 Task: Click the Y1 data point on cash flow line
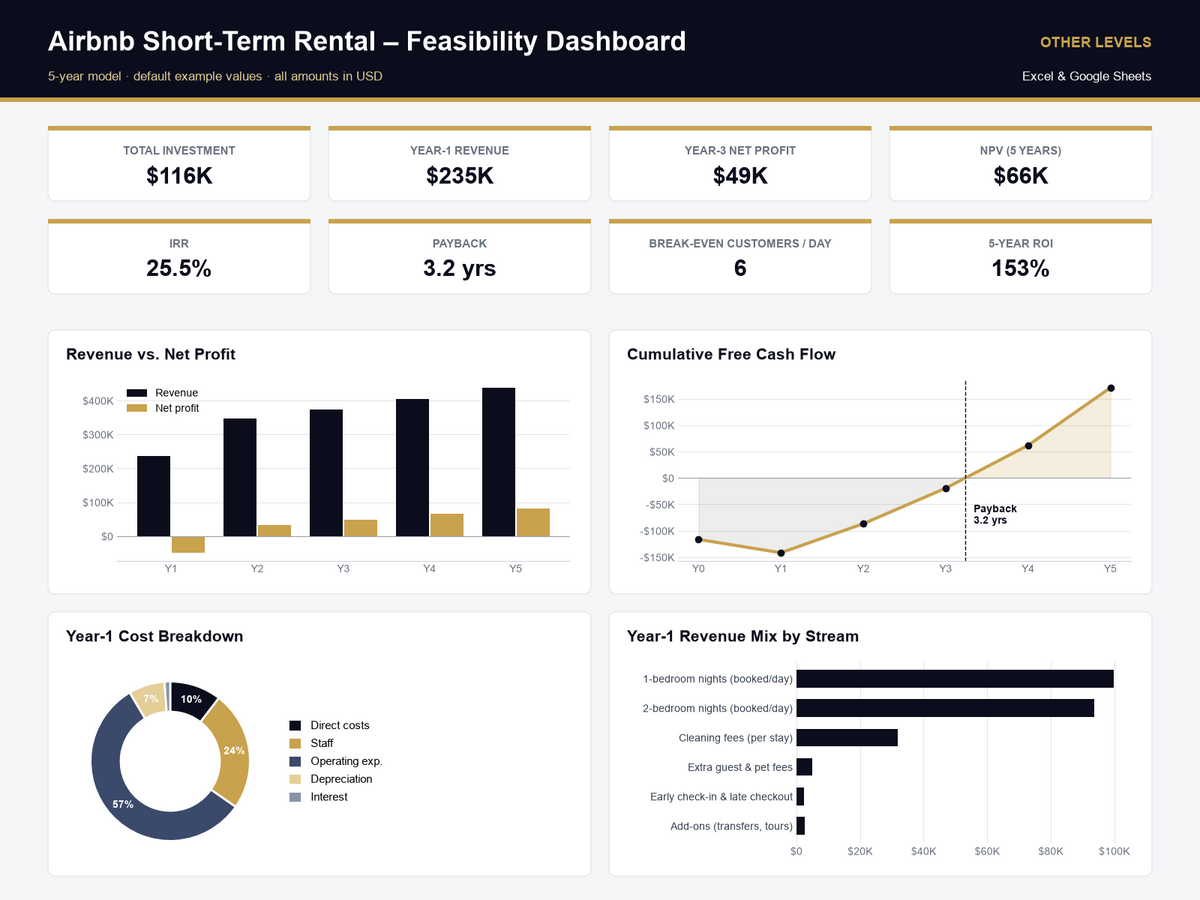(x=781, y=553)
